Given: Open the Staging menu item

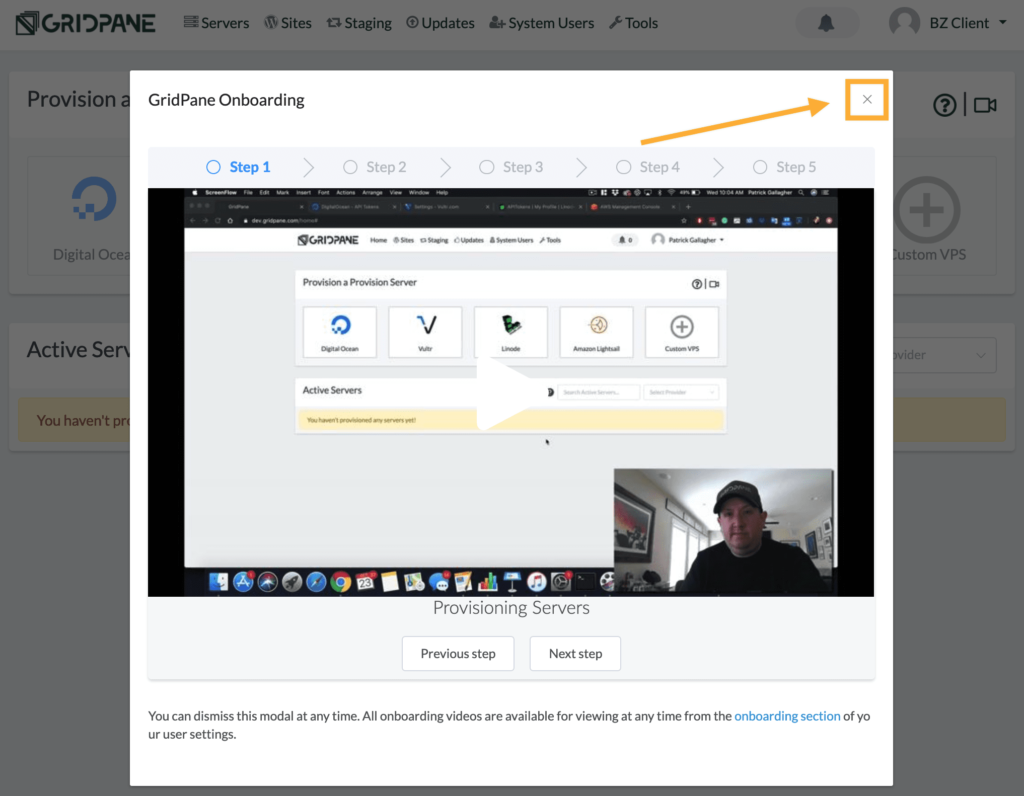Looking at the screenshot, I should [359, 23].
